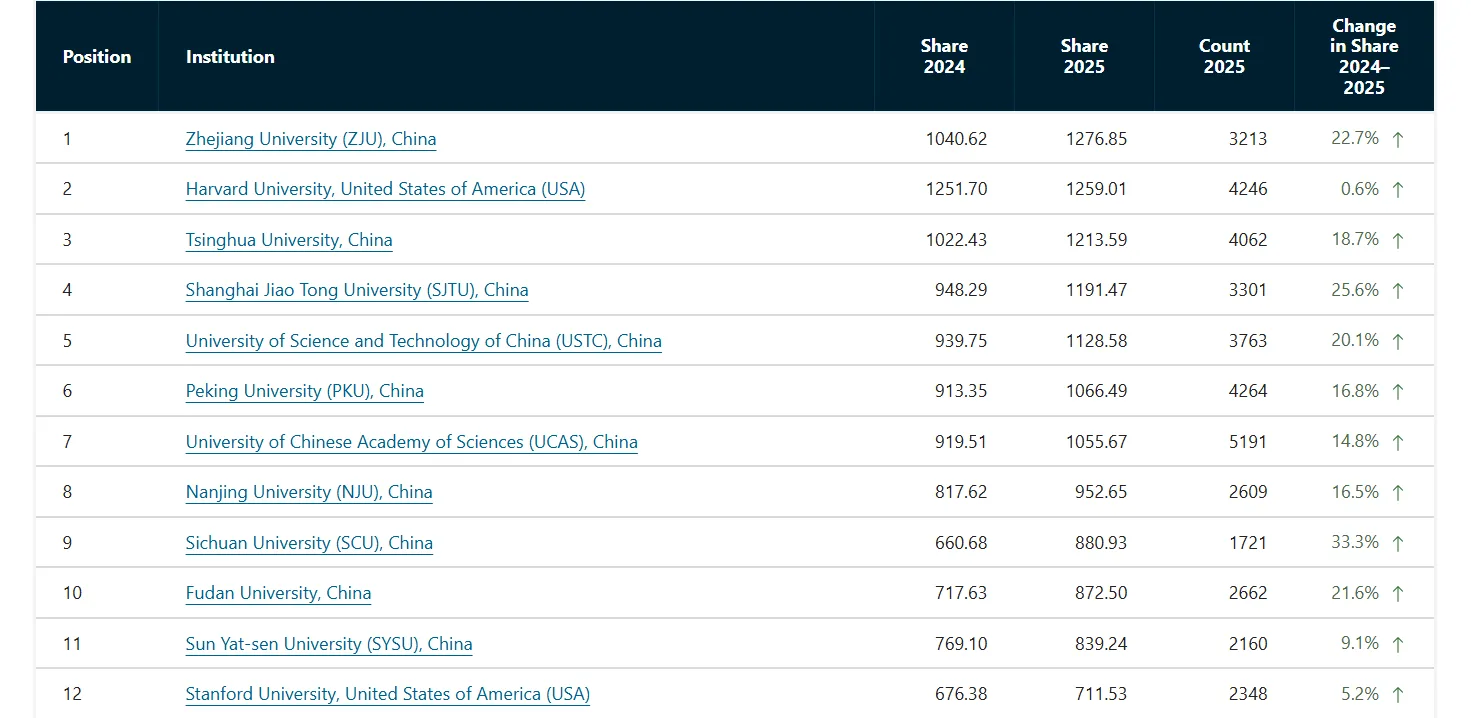This screenshot has width=1471, height=718.
Task: Click the Count 2025 column header
Action: click(x=1224, y=56)
